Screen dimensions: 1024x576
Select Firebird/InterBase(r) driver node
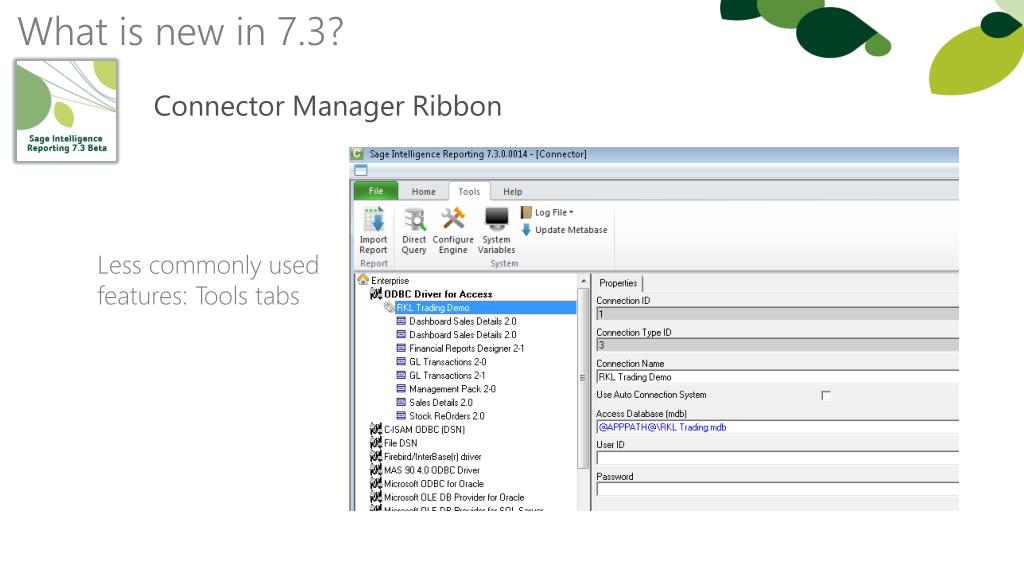pyautogui.click(x=432, y=456)
